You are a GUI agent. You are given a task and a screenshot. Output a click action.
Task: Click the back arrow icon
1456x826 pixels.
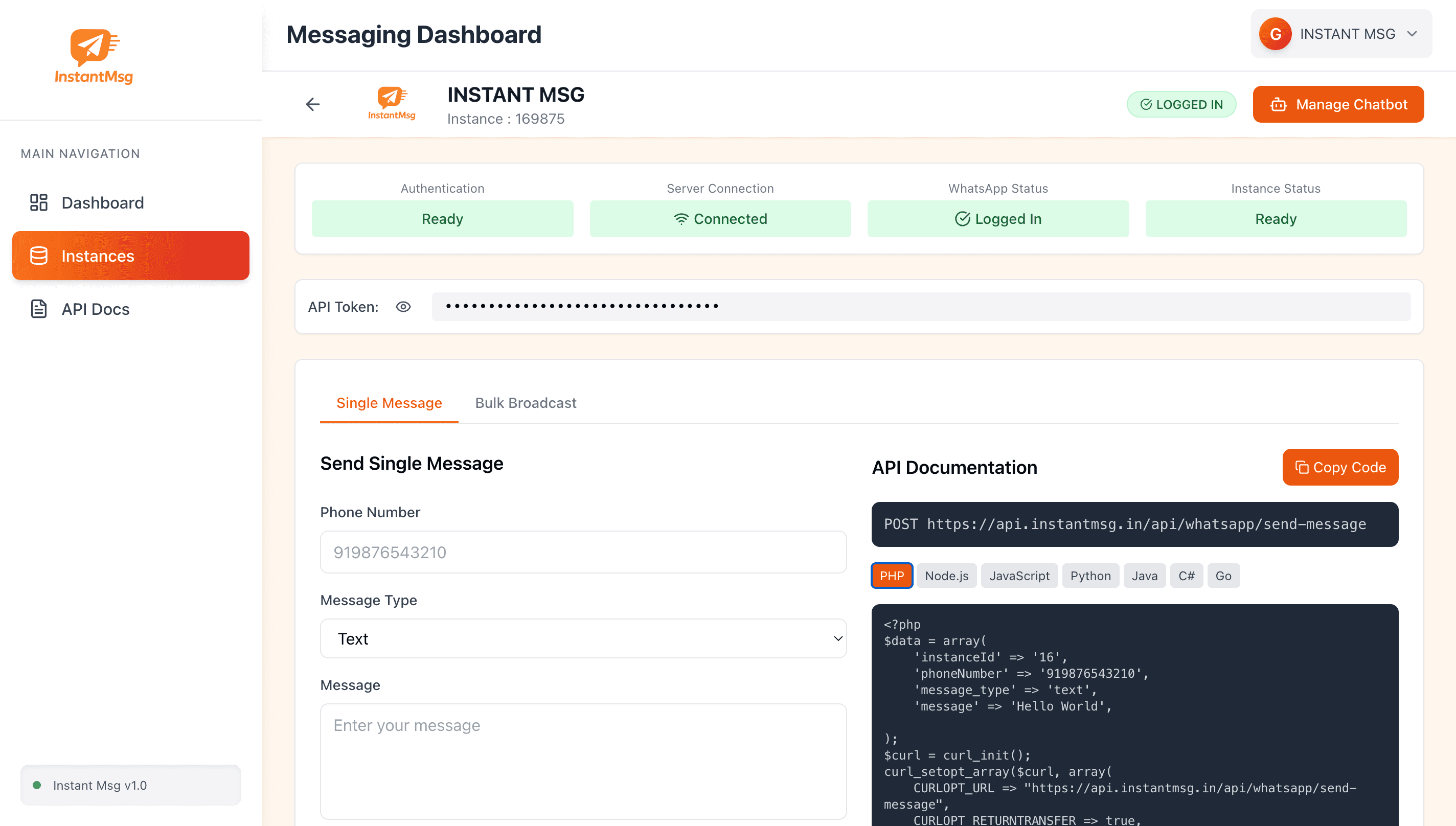click(313, 104)
